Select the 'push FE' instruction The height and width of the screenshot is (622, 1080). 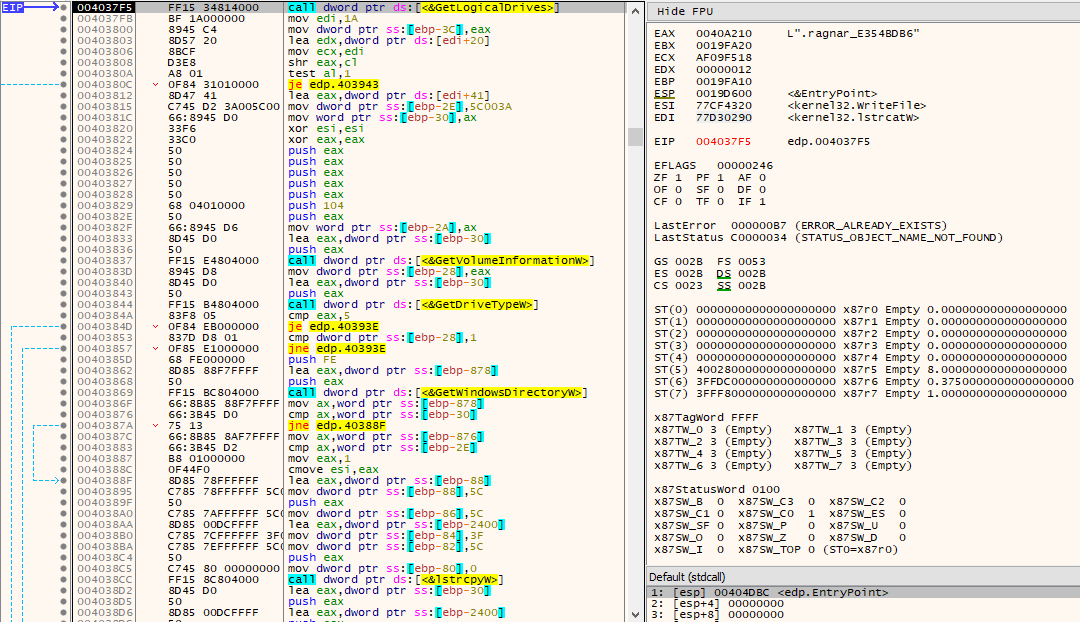[x=312, y=360]
